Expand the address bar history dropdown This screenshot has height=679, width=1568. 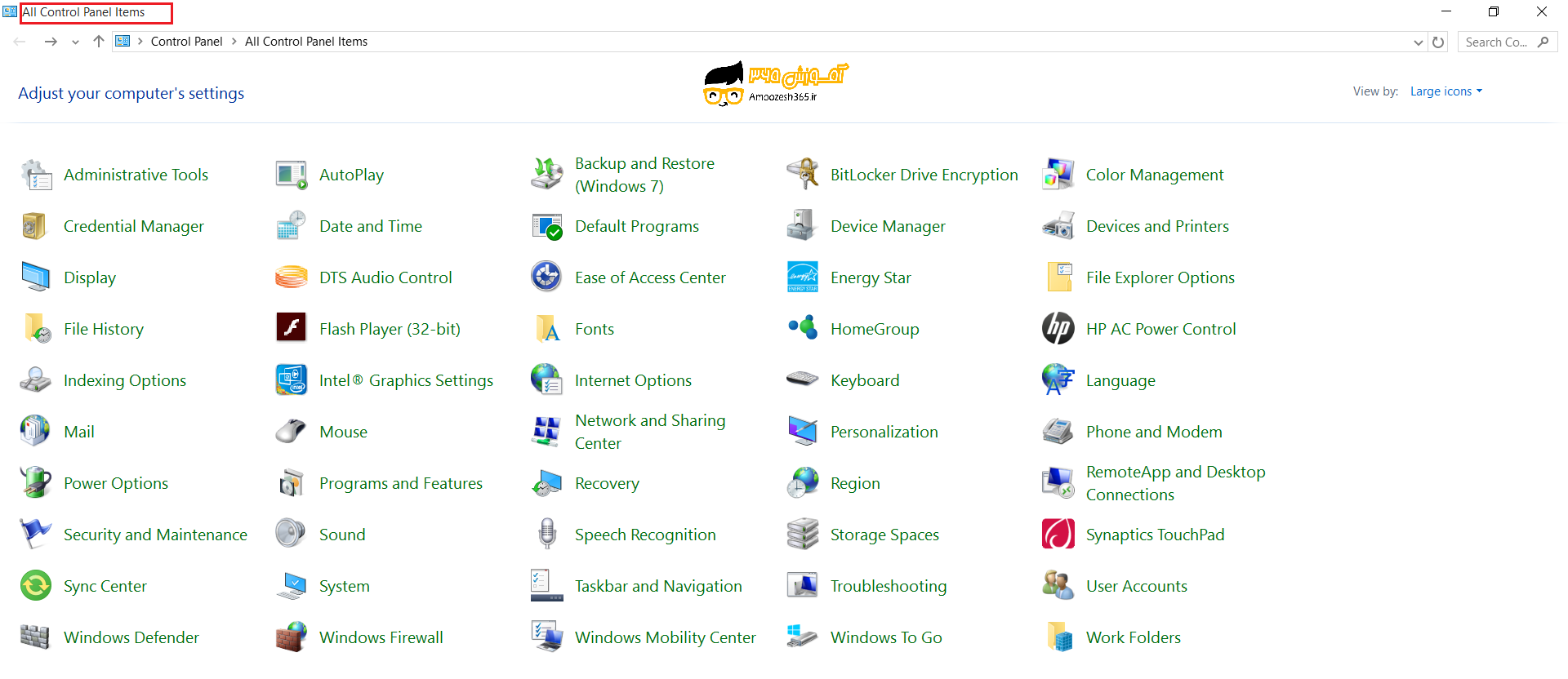coord(1418,42)
